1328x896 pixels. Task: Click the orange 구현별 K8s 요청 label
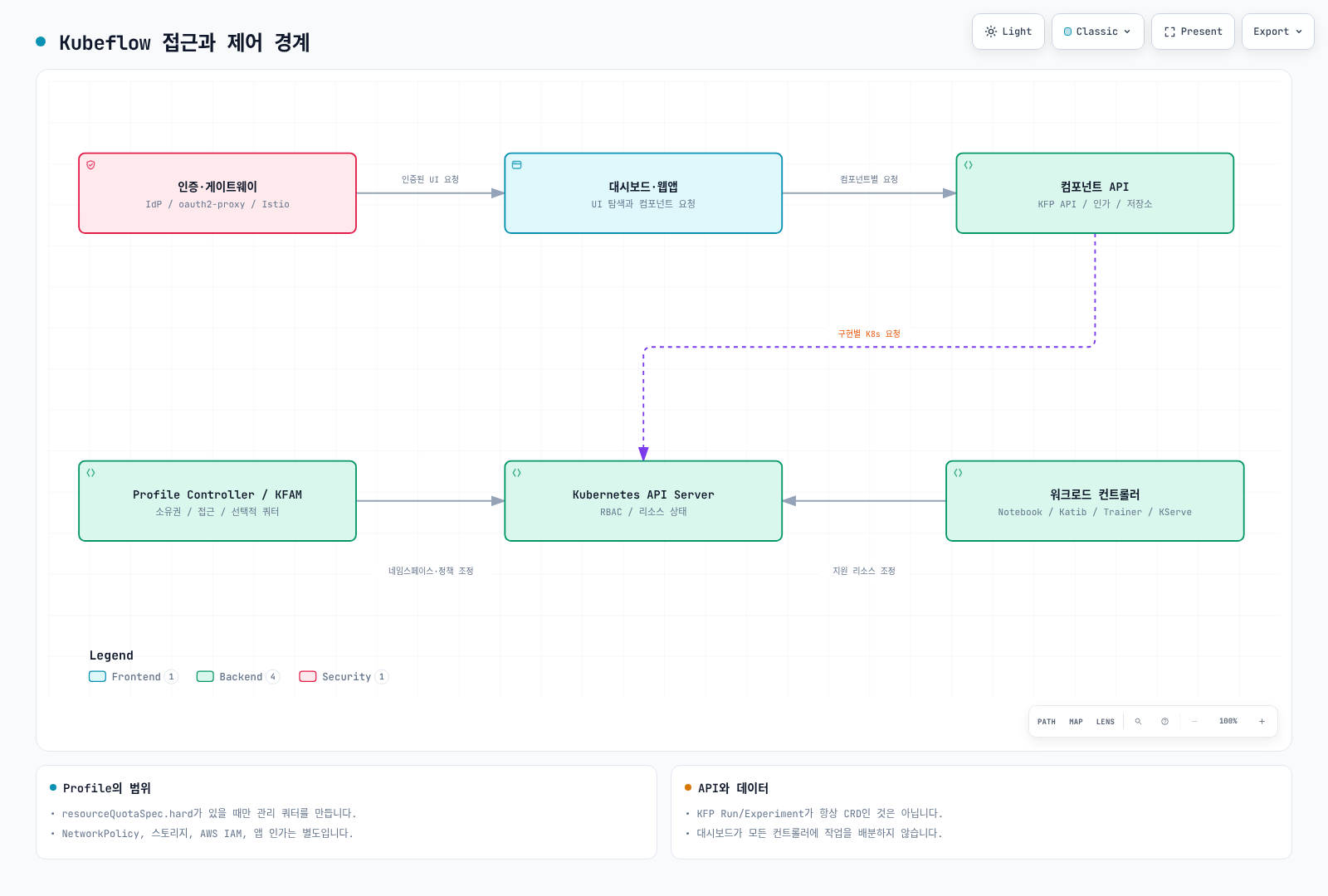tap(869, 334)
